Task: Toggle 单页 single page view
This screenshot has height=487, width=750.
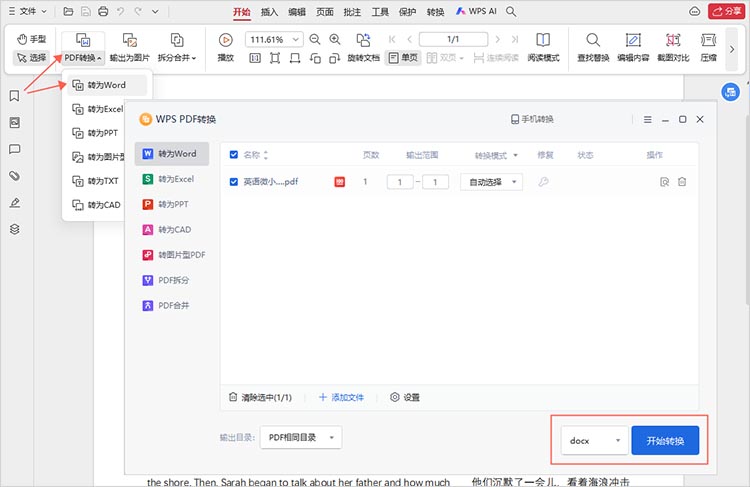Action: 403,58
